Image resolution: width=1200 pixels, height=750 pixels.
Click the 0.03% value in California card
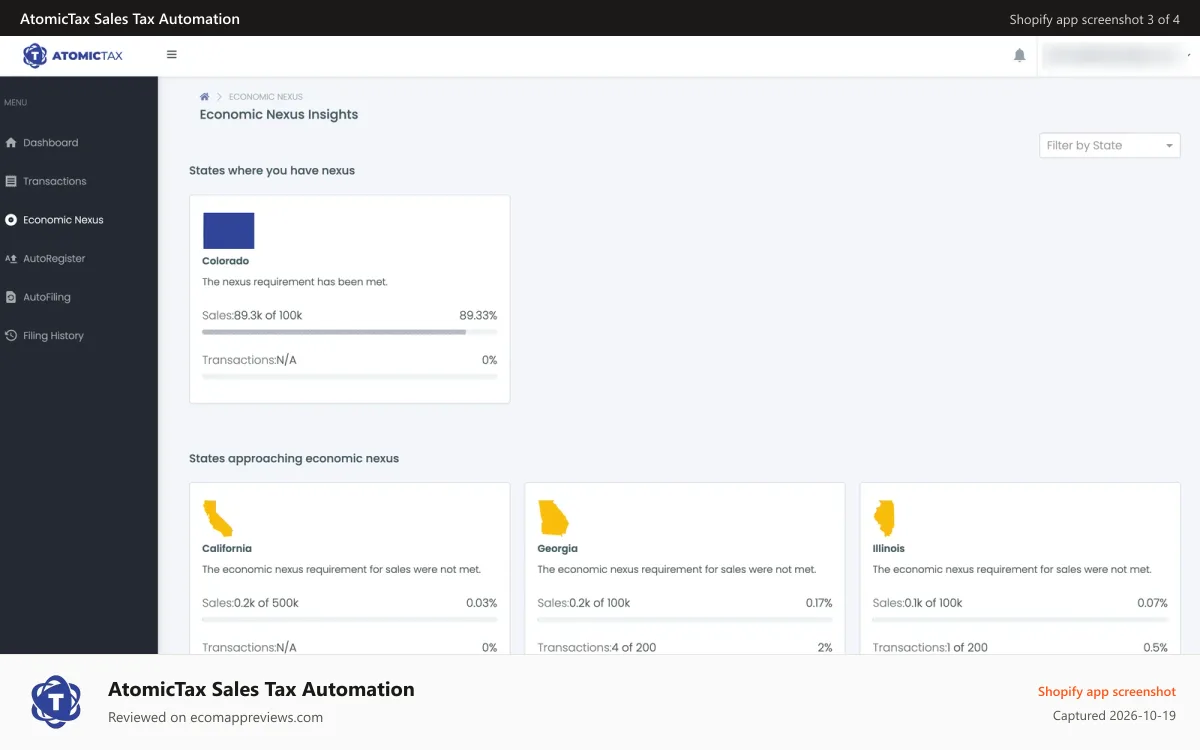pyautogui.click(x=481, y=603)
